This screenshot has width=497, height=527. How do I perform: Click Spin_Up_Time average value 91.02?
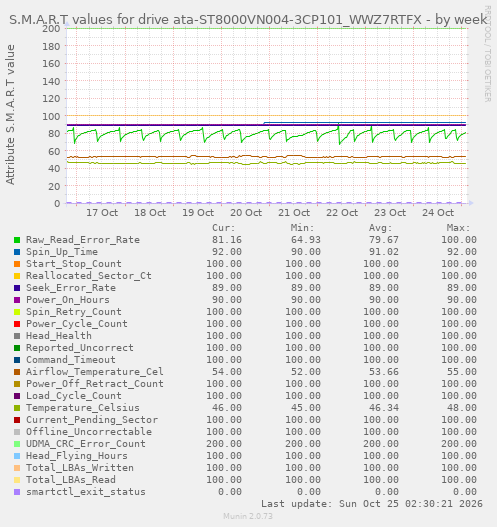384,252
